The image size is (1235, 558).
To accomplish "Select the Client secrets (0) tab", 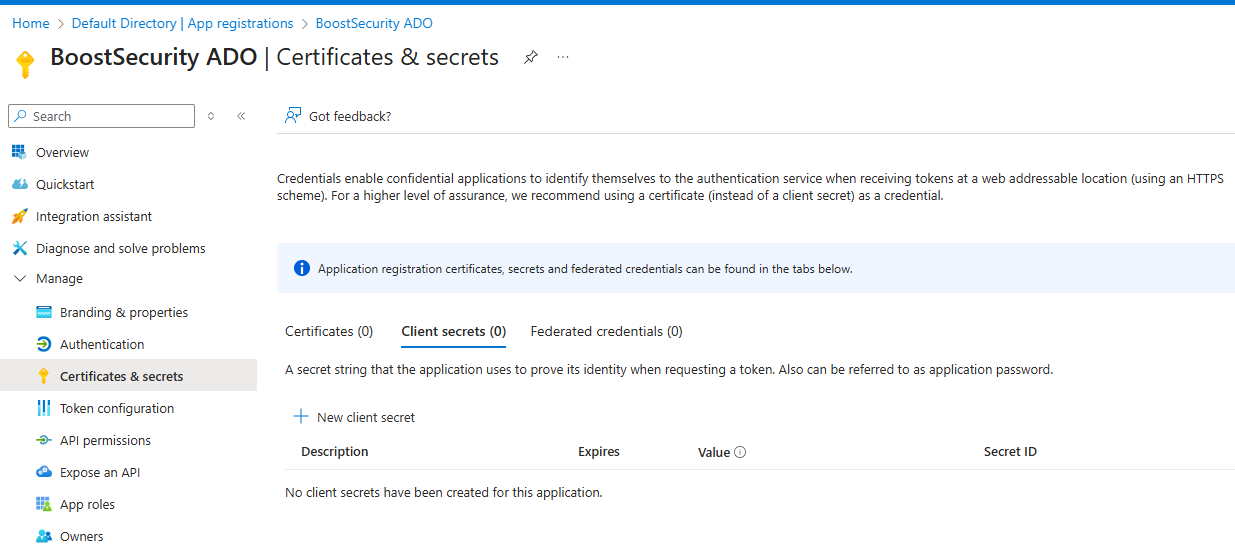I will coord(453,331).
